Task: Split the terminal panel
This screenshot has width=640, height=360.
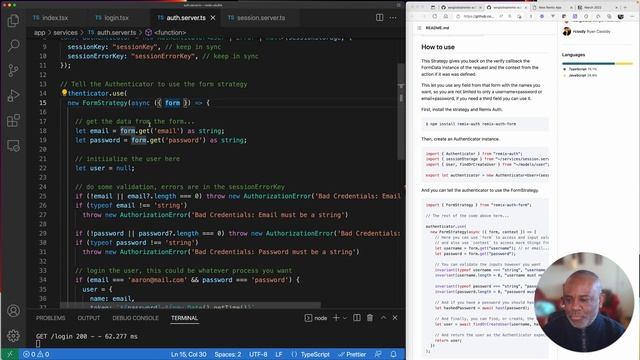Action: click(357, 318)
